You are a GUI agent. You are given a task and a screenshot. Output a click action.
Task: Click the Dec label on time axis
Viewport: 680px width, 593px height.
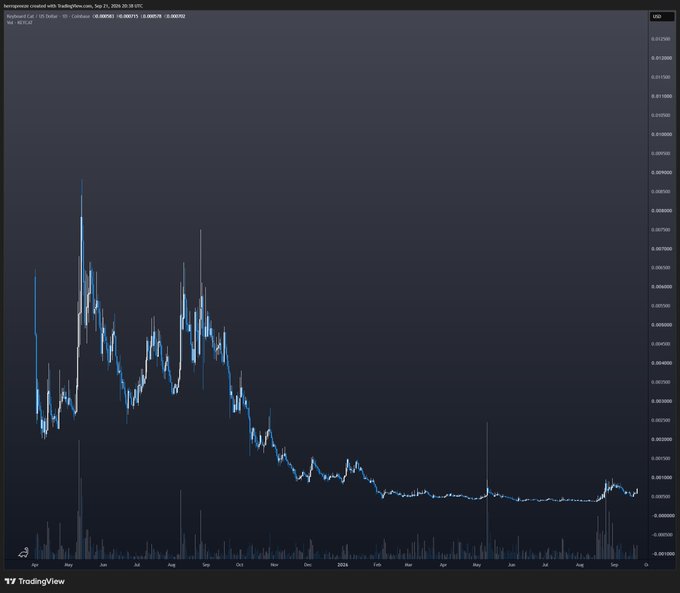pyautogui.click(x=307, y=565)
